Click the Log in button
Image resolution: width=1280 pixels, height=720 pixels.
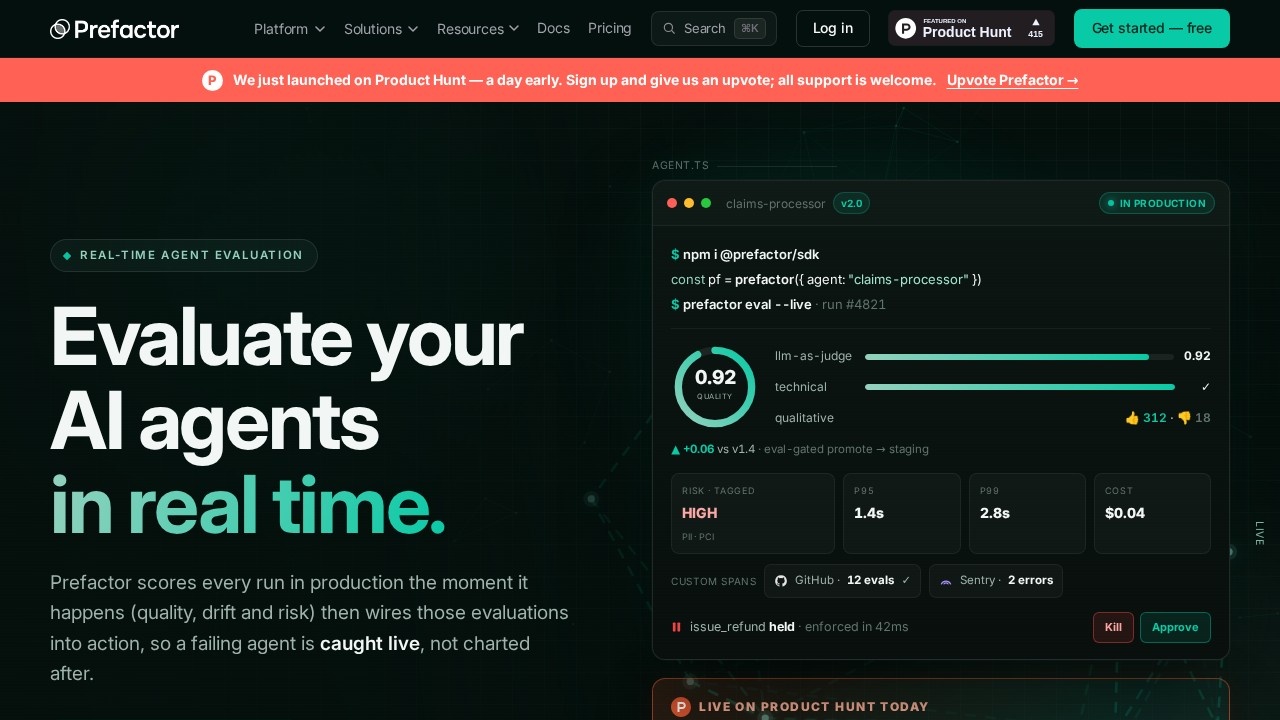pyautogui.click(x=833, y=28)
